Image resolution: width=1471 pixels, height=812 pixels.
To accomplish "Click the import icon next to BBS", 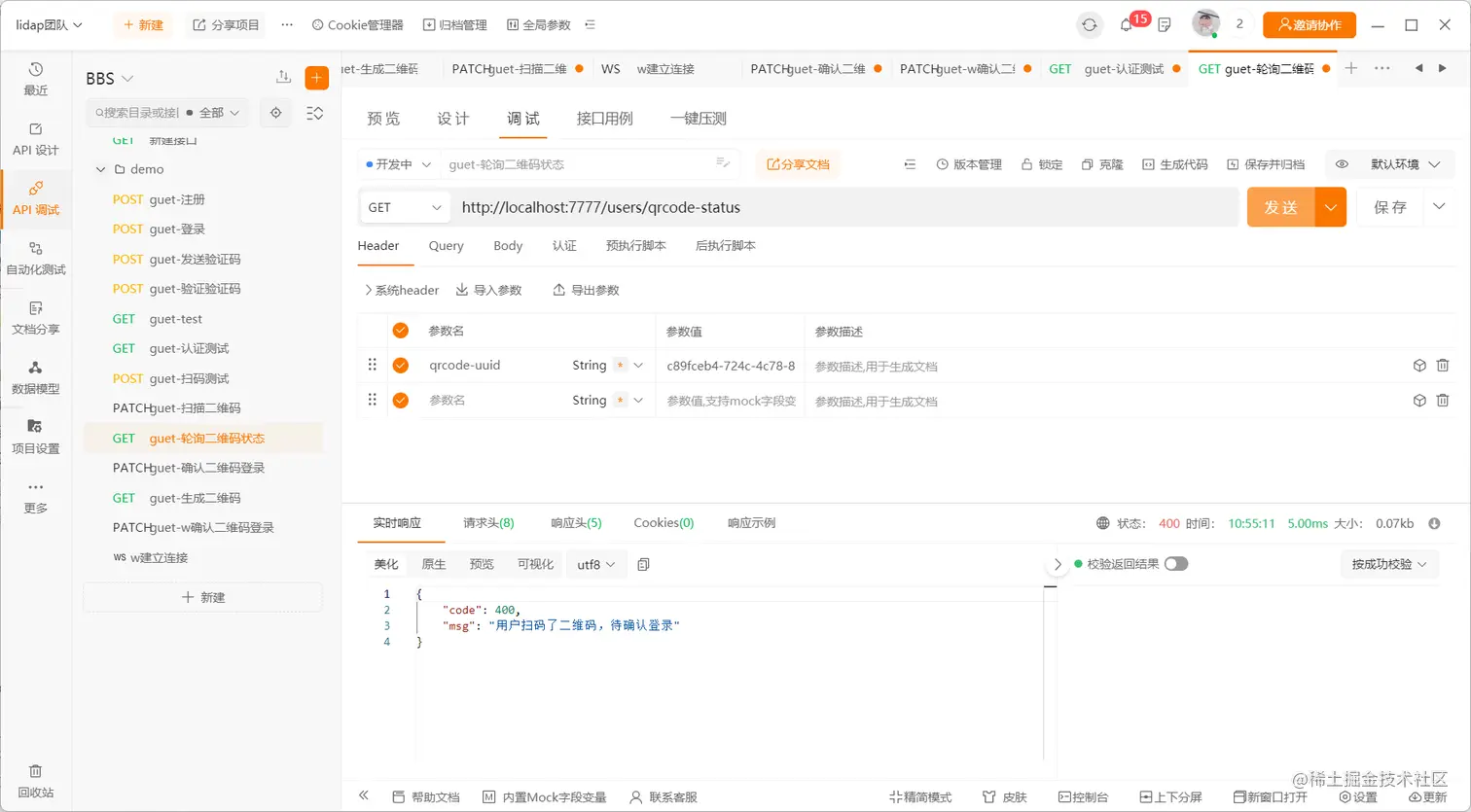I will 283,78.
